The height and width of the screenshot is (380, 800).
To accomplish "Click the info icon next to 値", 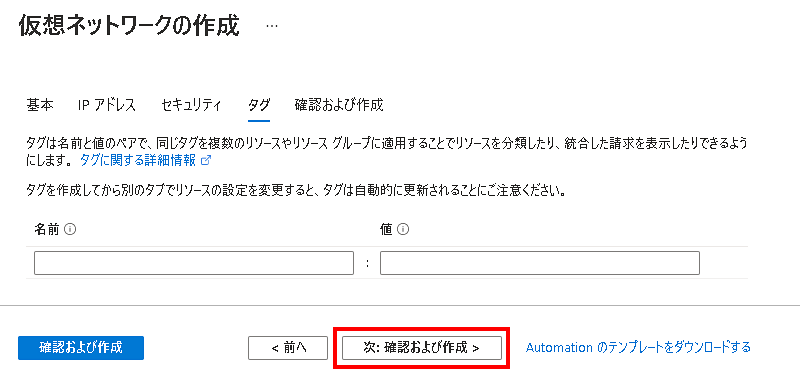I will (403, 230).
